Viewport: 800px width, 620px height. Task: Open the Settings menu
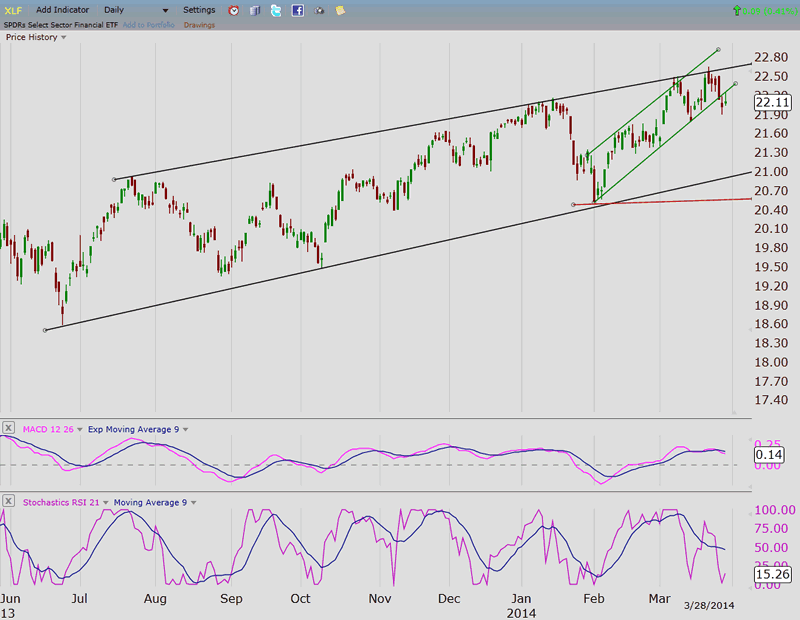[x=198, y=10]
